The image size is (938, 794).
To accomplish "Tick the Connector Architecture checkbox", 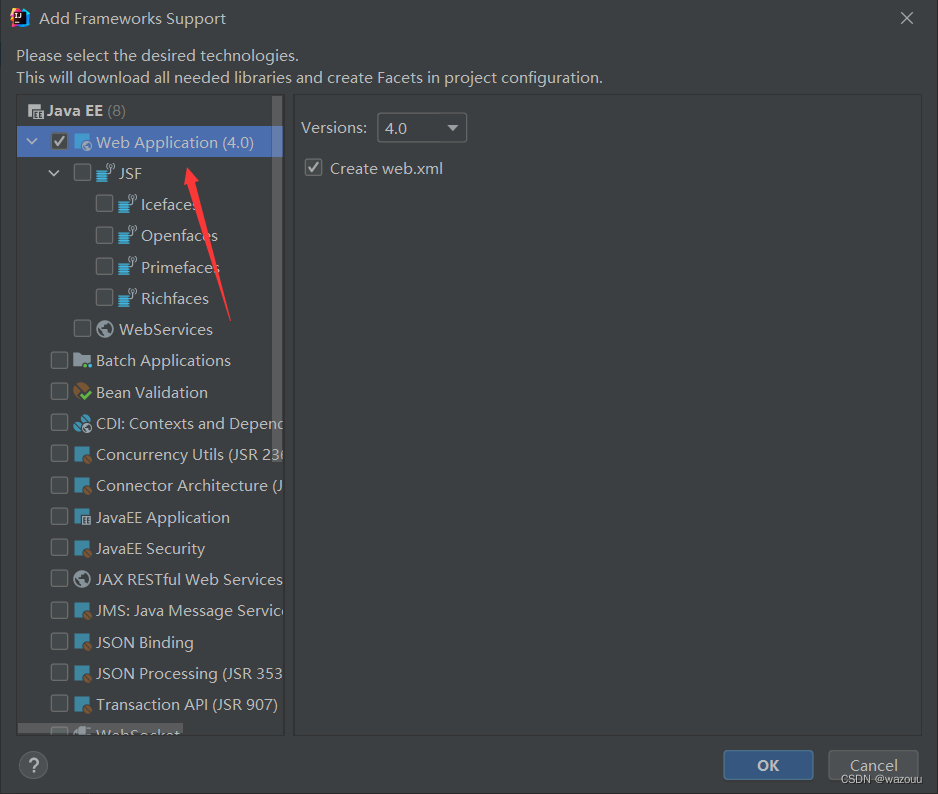I will point(59,485).
